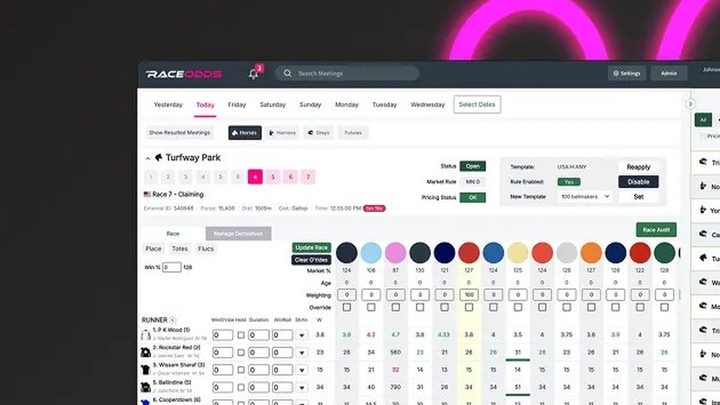
Task: Select the orange bookmaker circle
Action: pyautogui.click(x=591, y=253)
